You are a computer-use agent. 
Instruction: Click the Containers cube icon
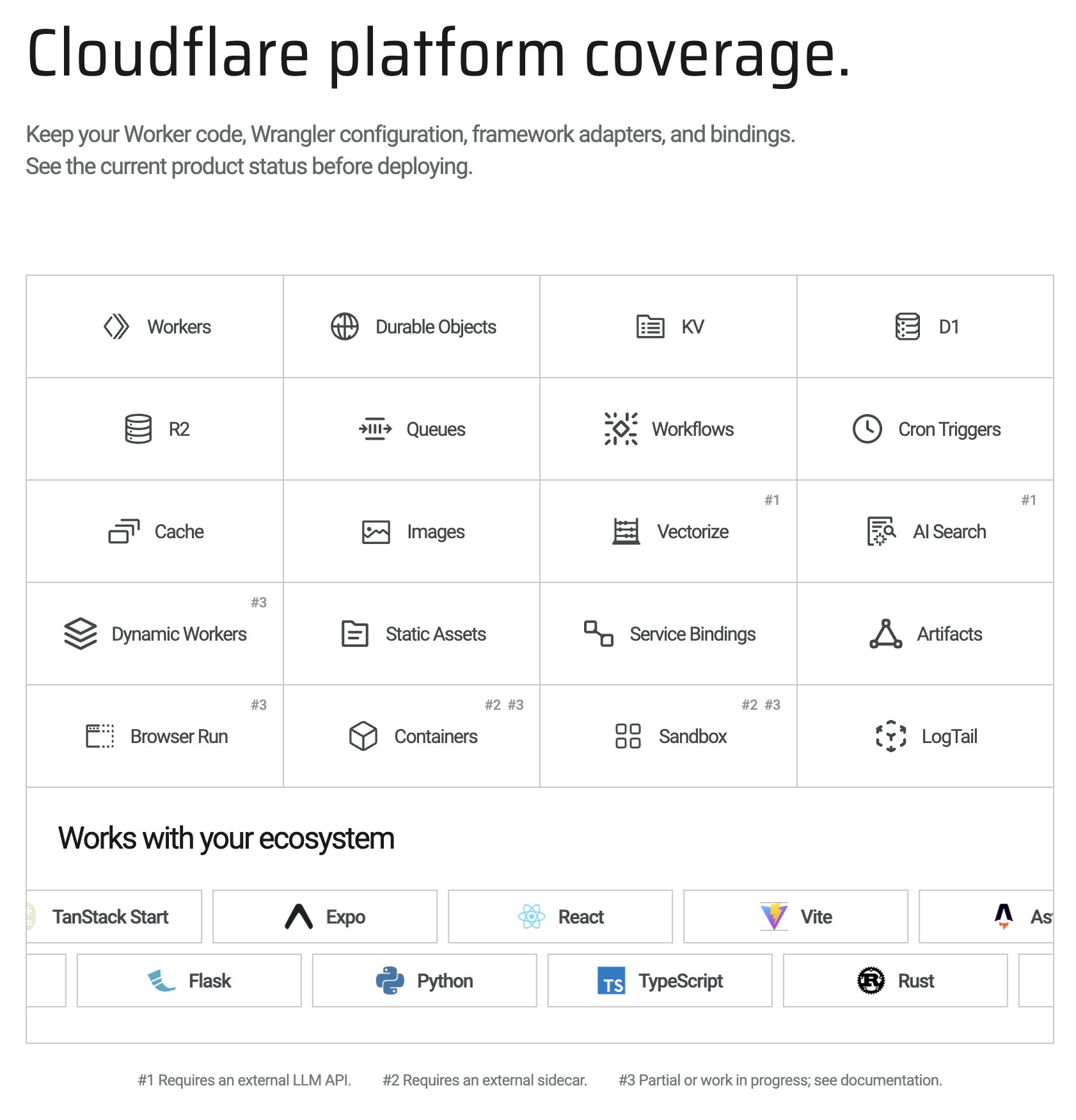tap(363, 736)
